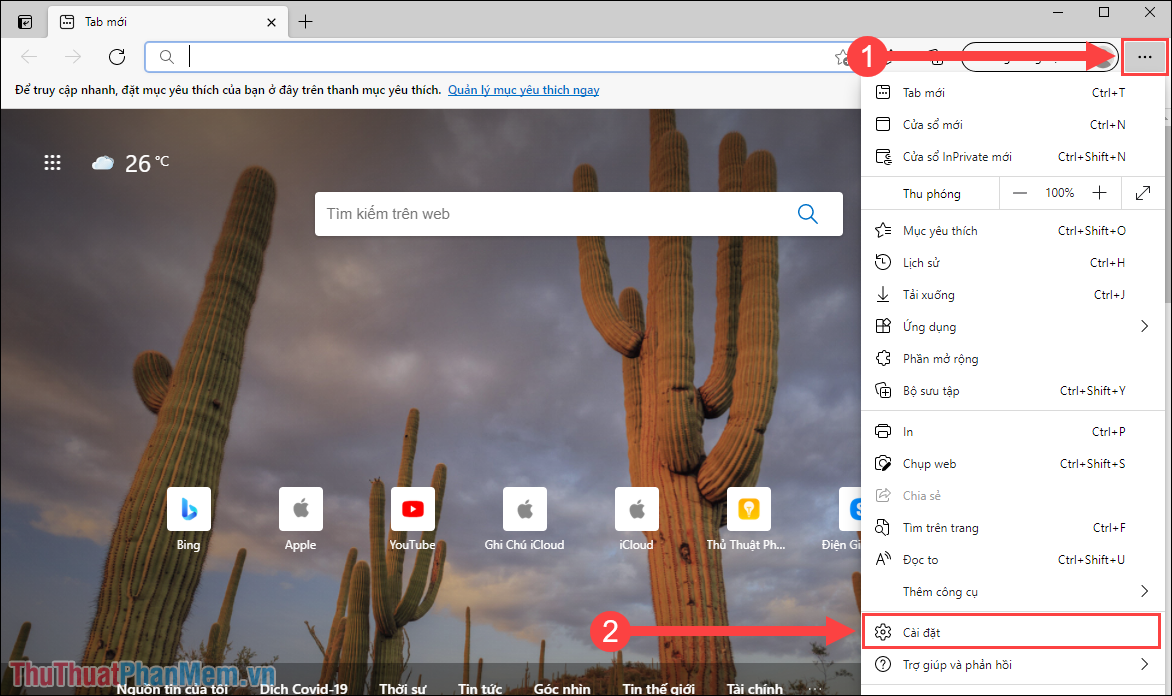Enter full screen from the Thu phóng row
Screen dimensions: 1172x696
coord(1143,192)
